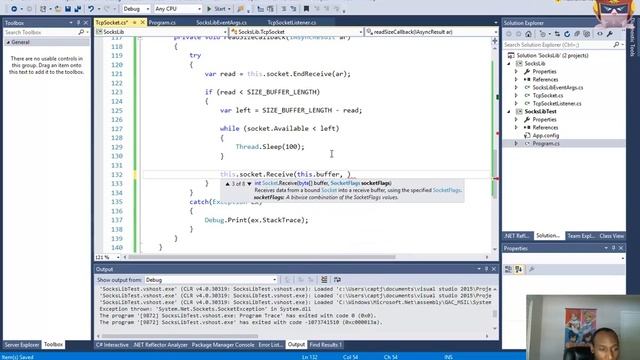Click the Undo arrow icon

click(91, 9)
